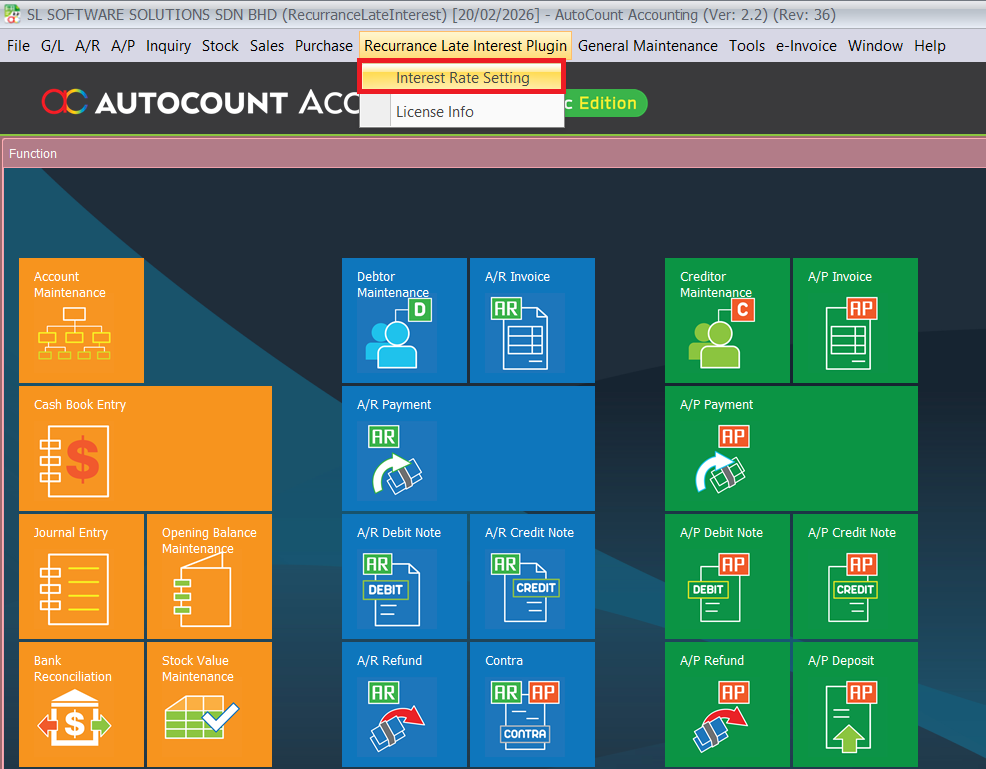Screen dimensions: 986x769
Task: Open the Inquiry menu
Action: [x=168, y=46]
